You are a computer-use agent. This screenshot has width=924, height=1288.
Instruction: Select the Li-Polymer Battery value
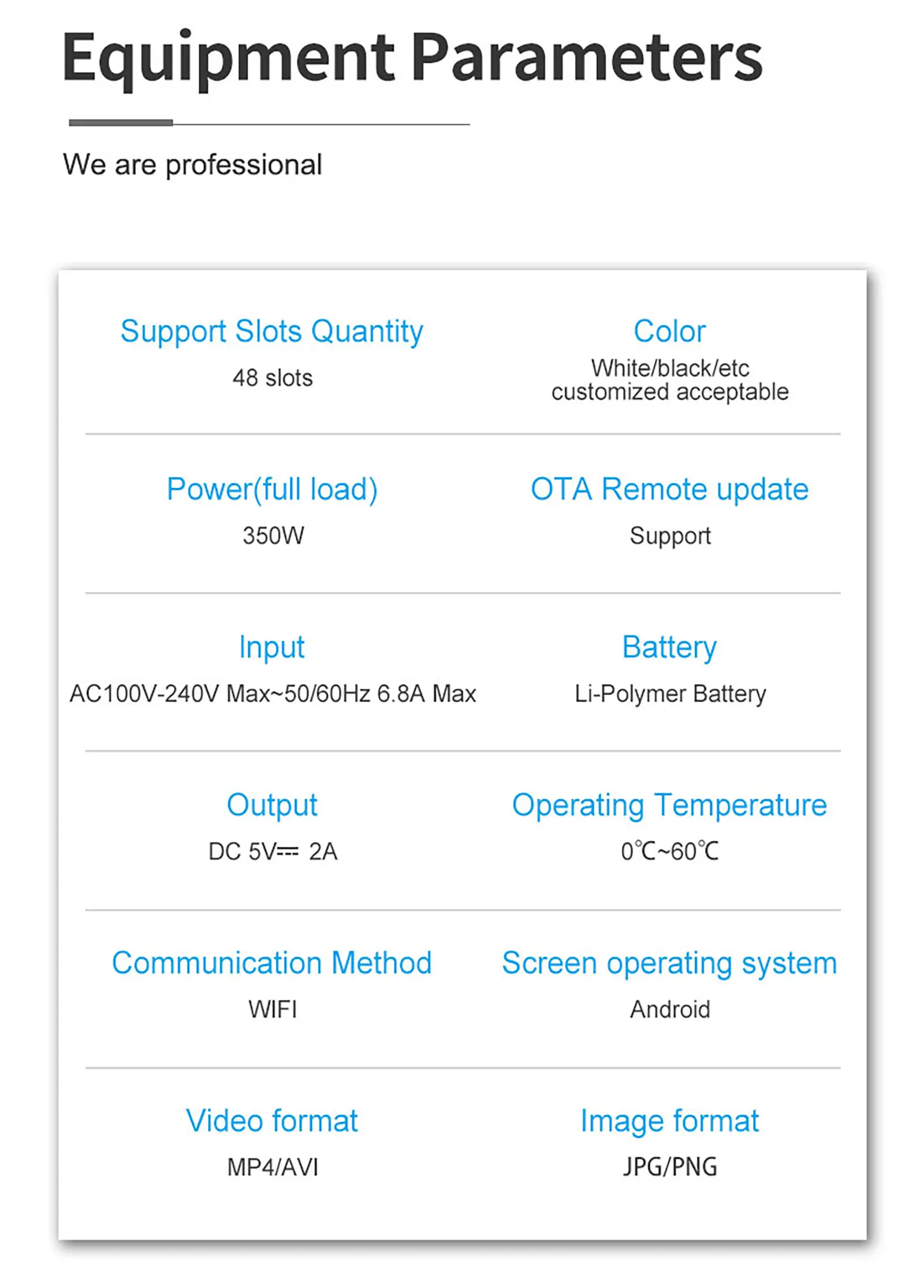670,694
